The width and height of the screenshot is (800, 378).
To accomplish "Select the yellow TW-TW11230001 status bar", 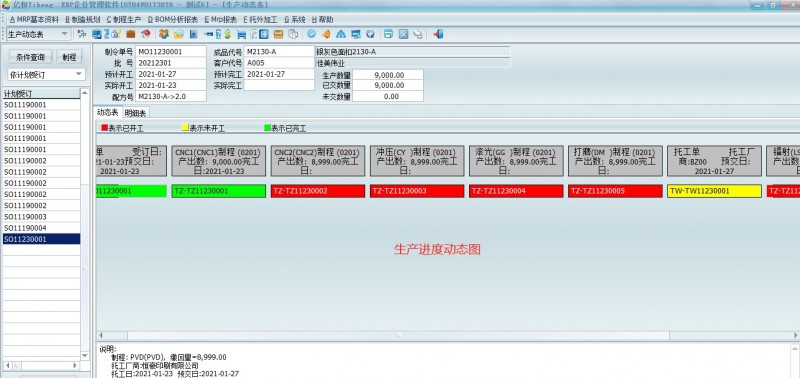I will tap(714, 191).
